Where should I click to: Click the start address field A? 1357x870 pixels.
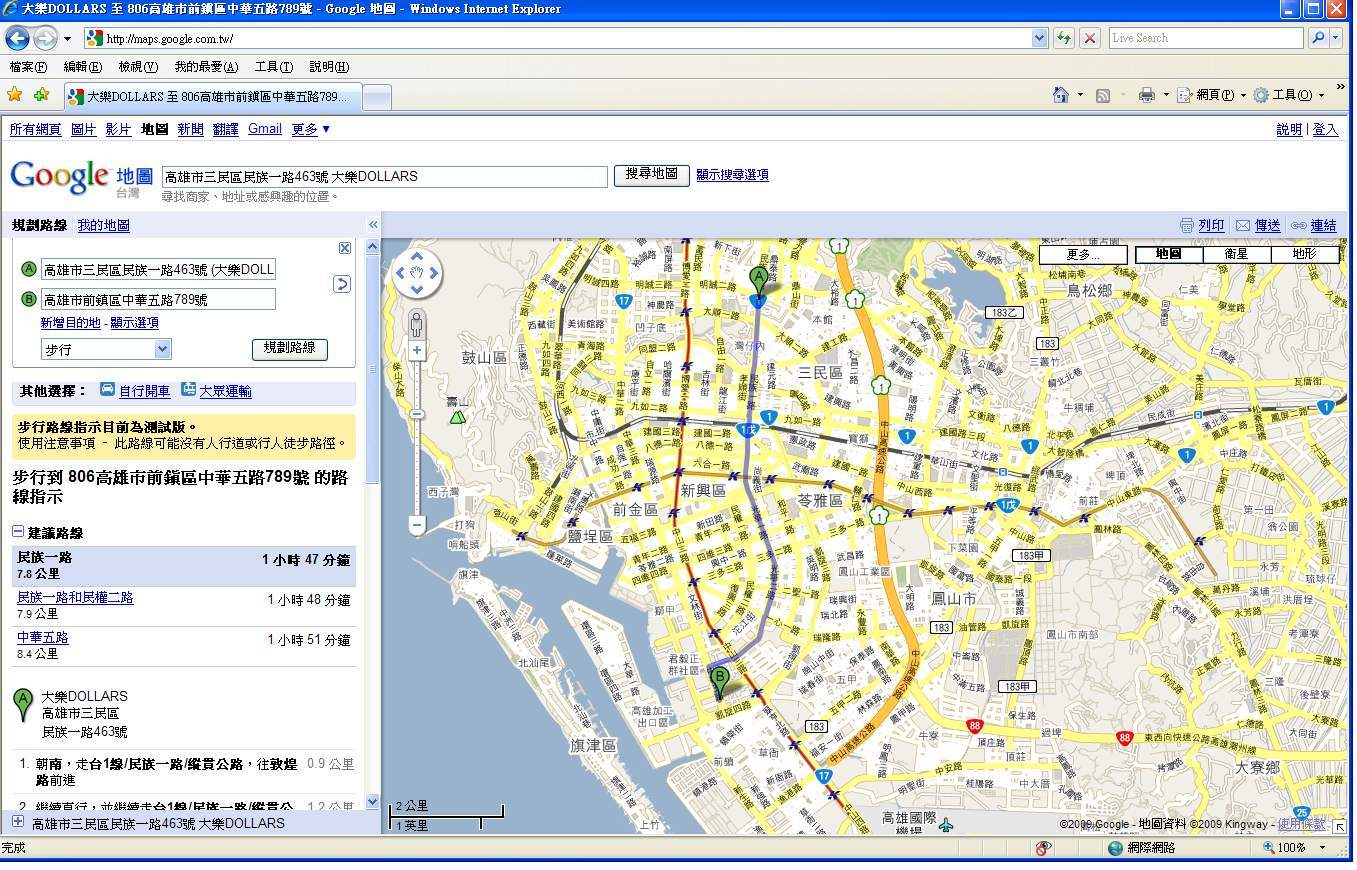(x=158, y=270)
